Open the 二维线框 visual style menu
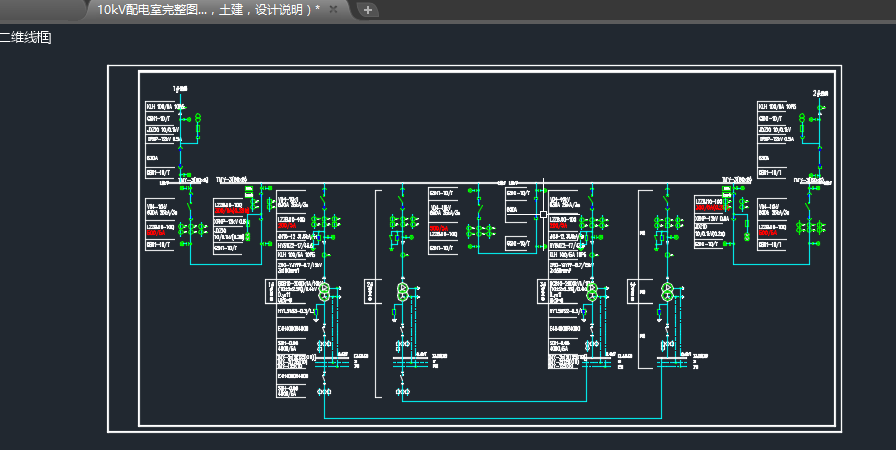This screenshot has height=450, width=896. click(x=25, y=38)
